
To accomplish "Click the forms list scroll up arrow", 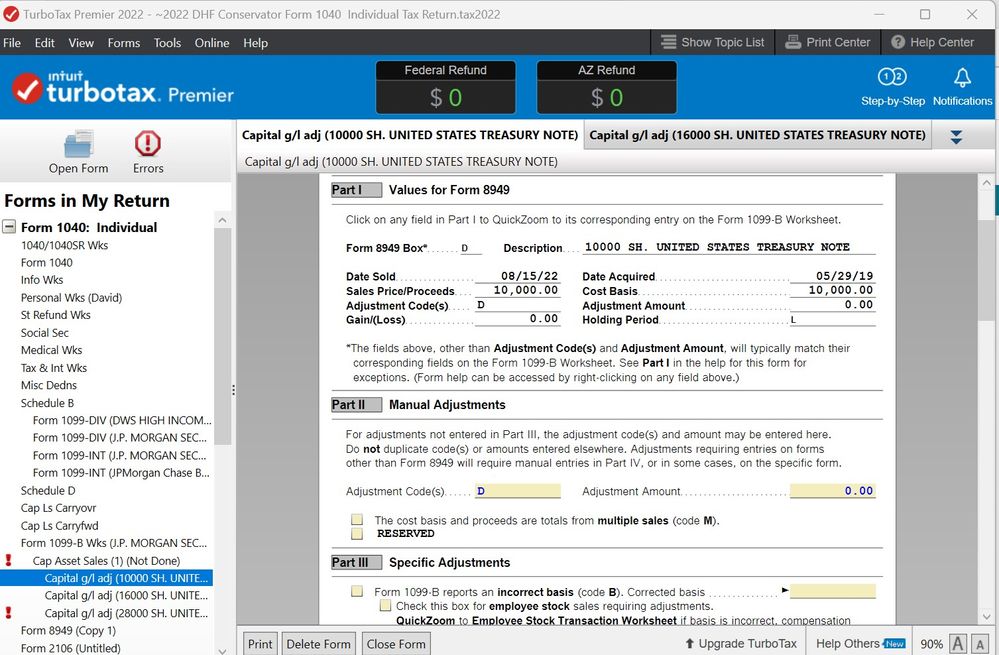I will click(x=222, y=220).
